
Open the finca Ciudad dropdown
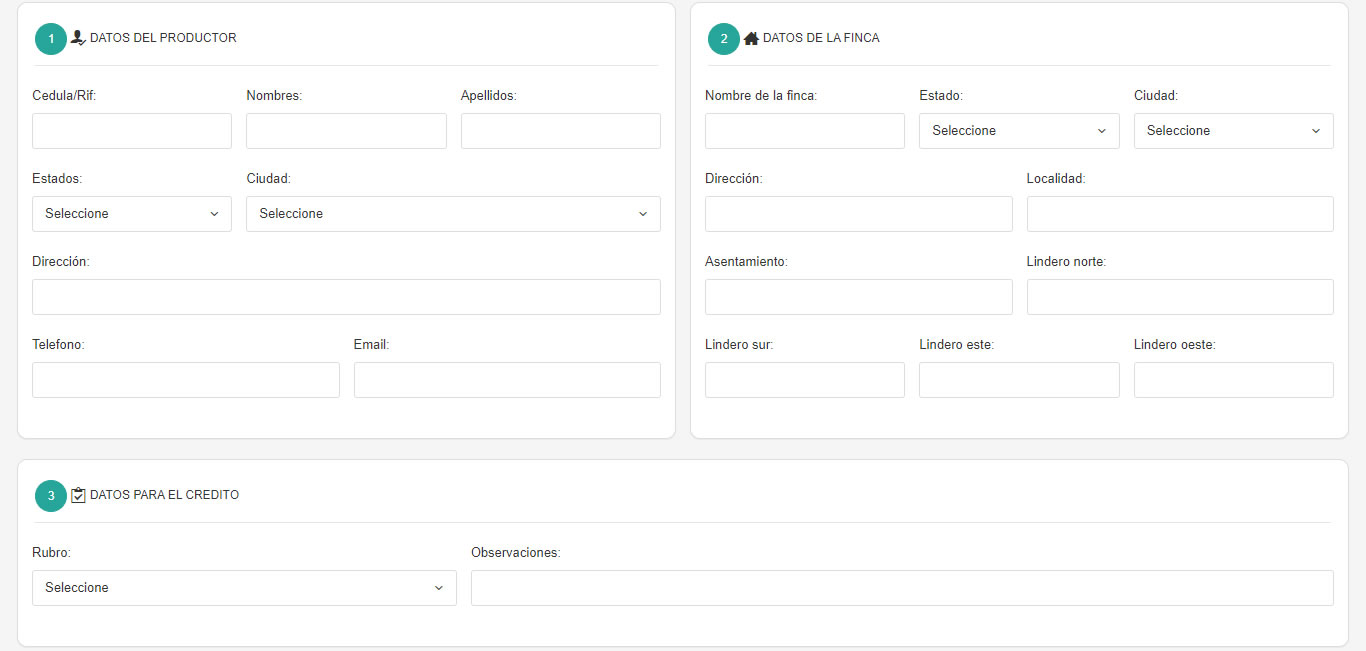pyautogui.click(x=1233, y=131)
